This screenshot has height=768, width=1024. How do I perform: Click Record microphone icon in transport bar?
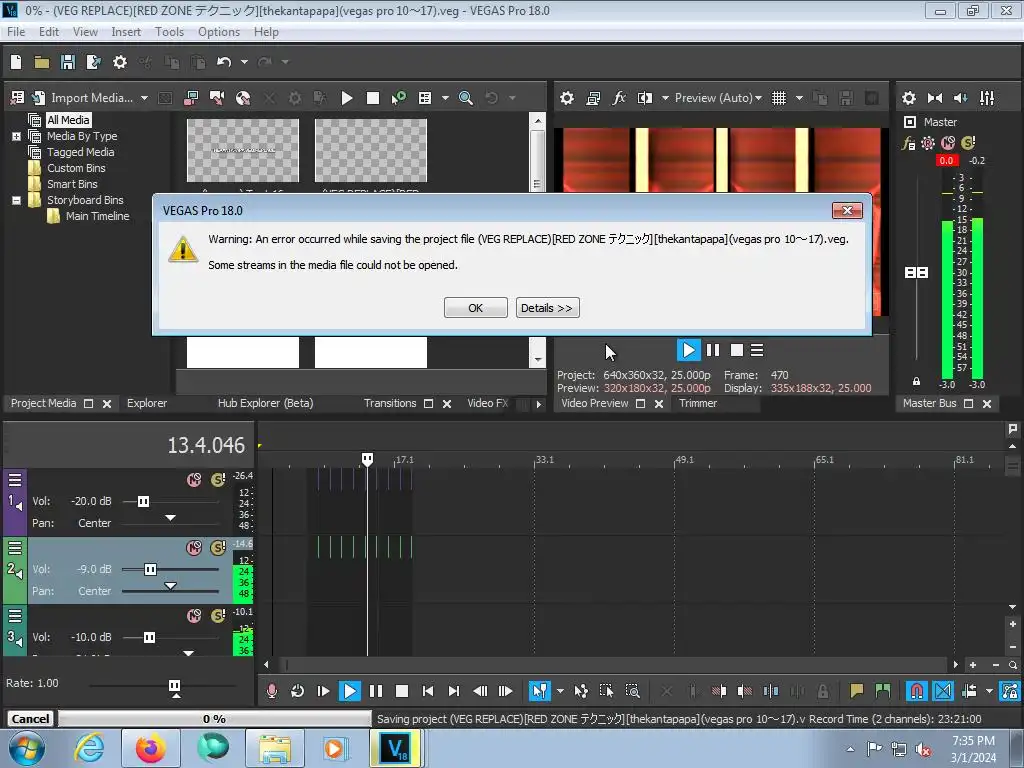(x=272, y=691)
